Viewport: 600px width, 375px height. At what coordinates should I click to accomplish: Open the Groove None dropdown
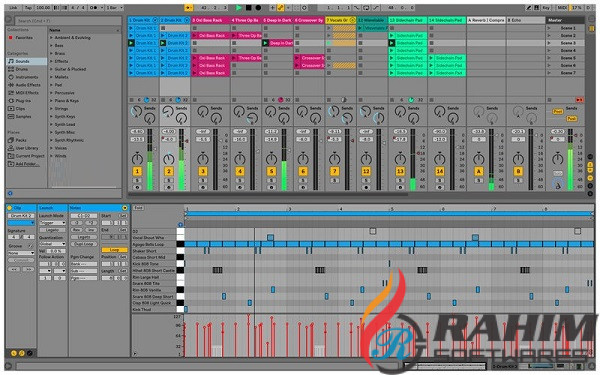point(21,253)
